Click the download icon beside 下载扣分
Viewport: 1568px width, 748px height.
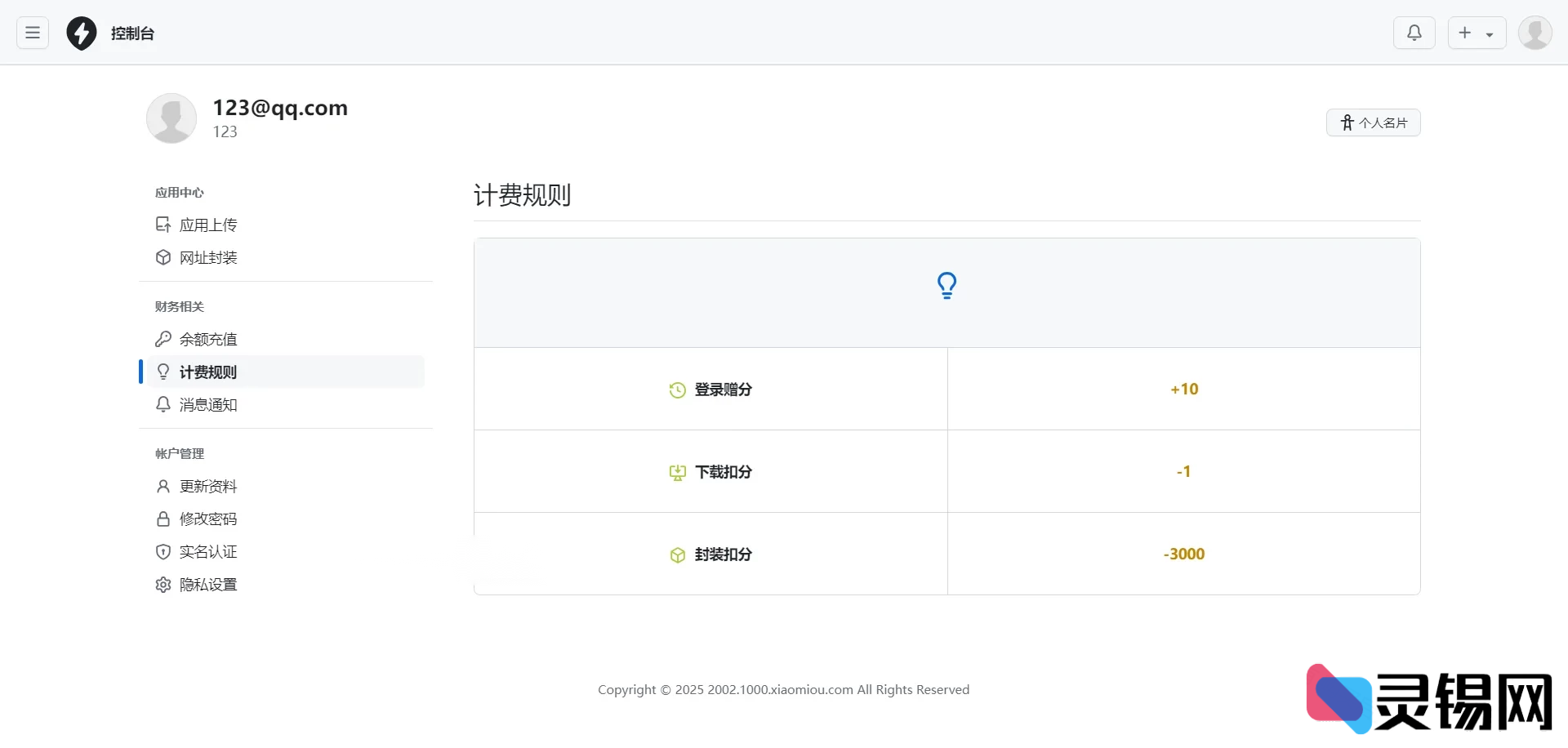click(678, 472)
